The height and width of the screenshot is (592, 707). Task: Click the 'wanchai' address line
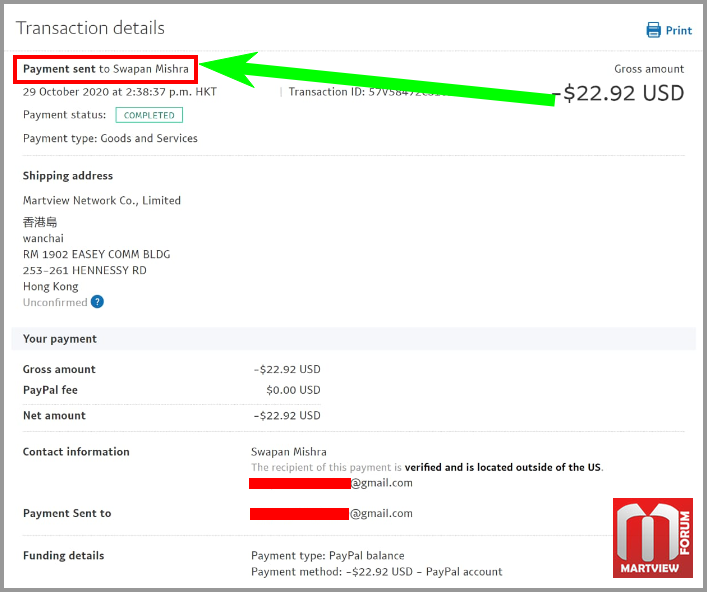click(43, 238)
